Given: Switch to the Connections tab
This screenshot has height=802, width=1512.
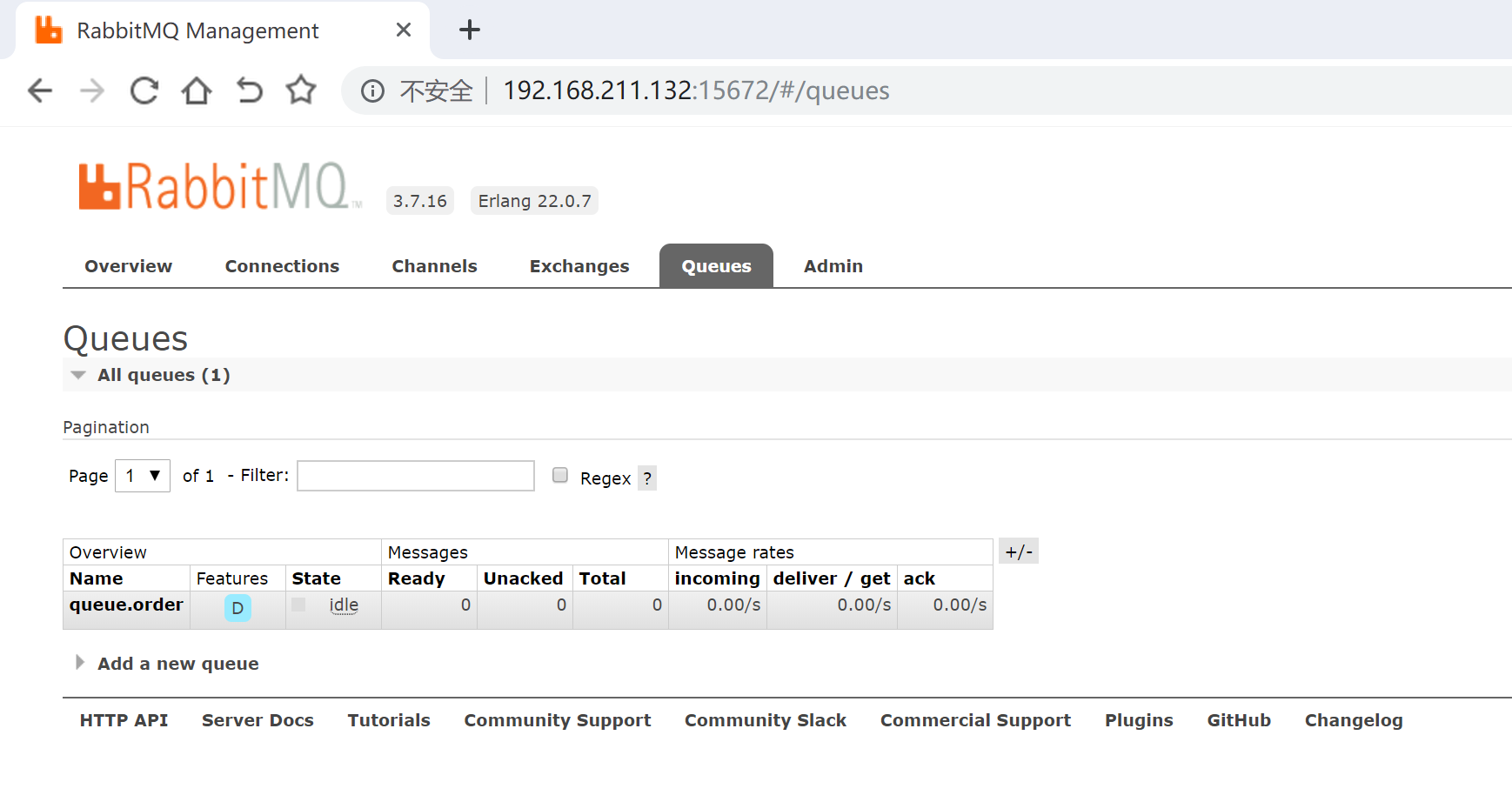Looking at the screenshot, I should click(282, 266).
